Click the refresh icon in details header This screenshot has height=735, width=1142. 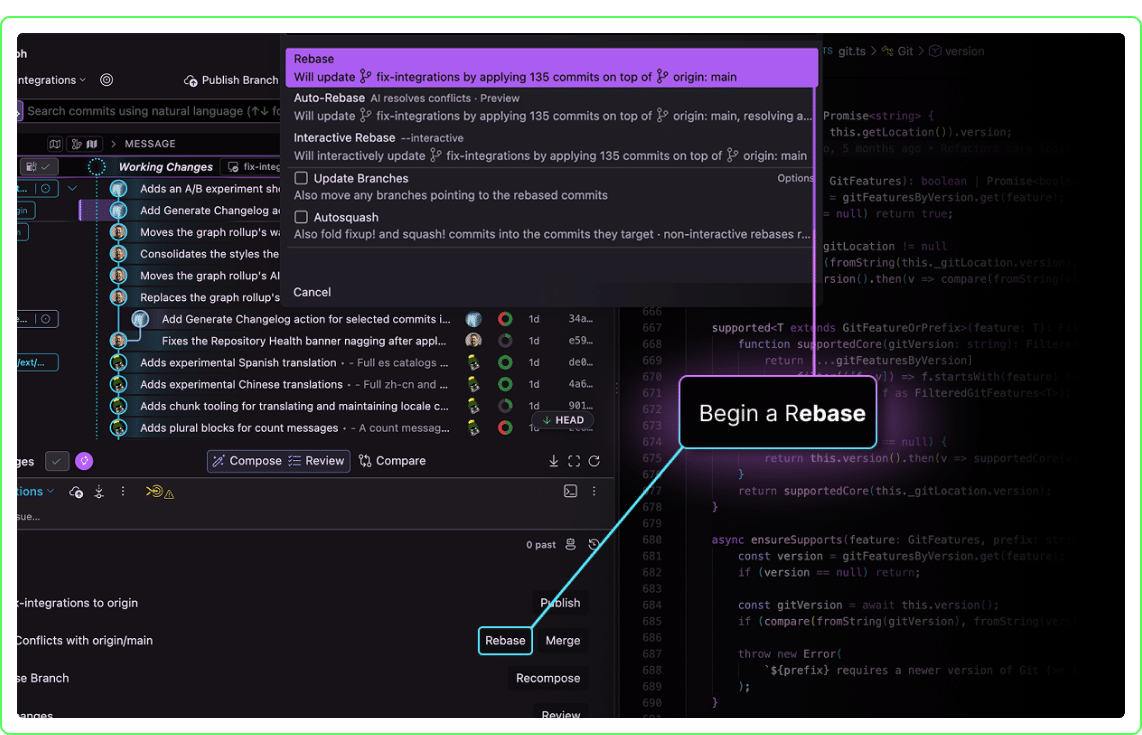click(x=594, y=461)
